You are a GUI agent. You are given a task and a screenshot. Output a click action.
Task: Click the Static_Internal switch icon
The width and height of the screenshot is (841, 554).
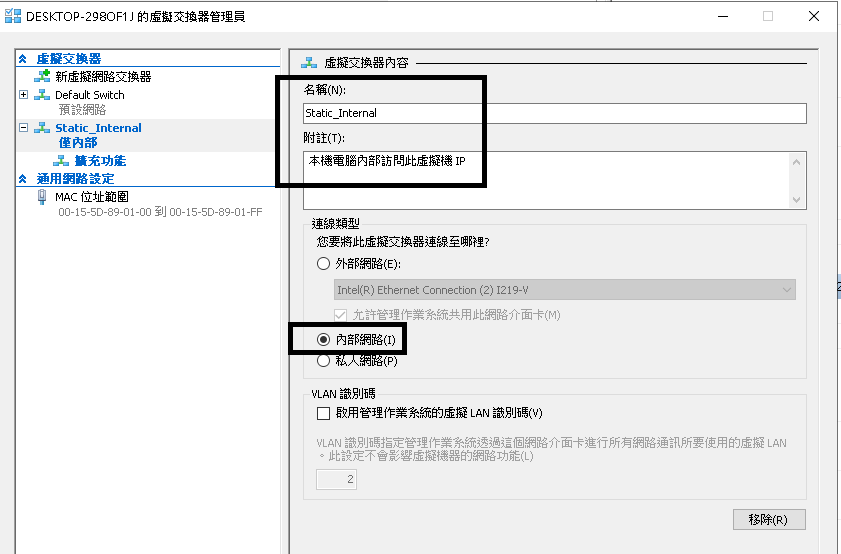point(42,128)
